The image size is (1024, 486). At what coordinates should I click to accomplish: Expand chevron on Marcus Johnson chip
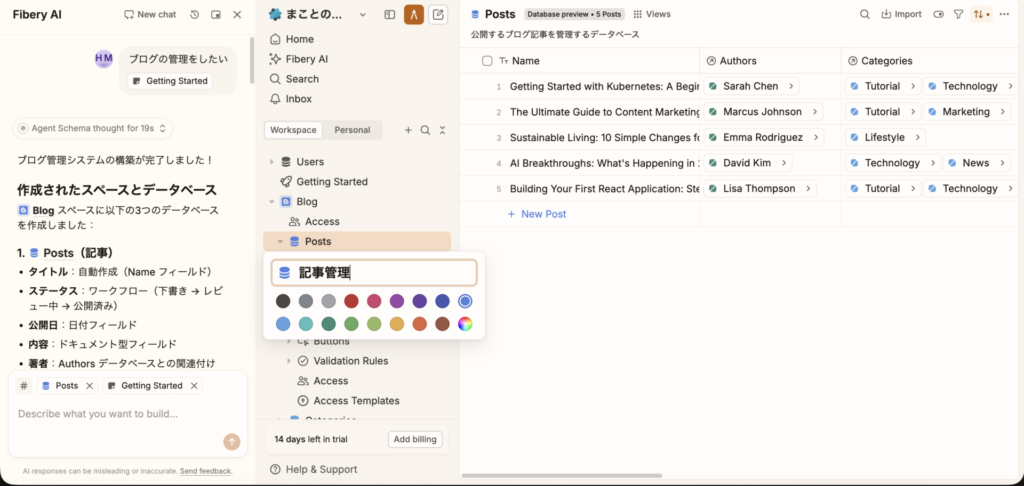(815, 112)
